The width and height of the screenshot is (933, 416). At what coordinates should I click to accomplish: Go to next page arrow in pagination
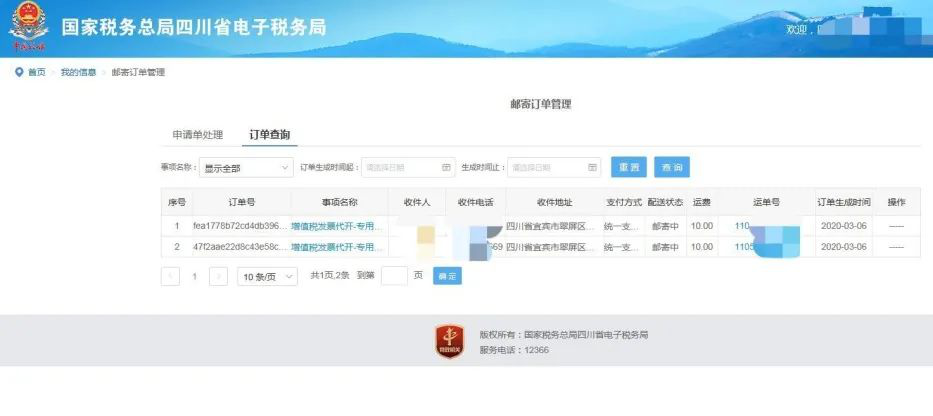tap(218, 276)
